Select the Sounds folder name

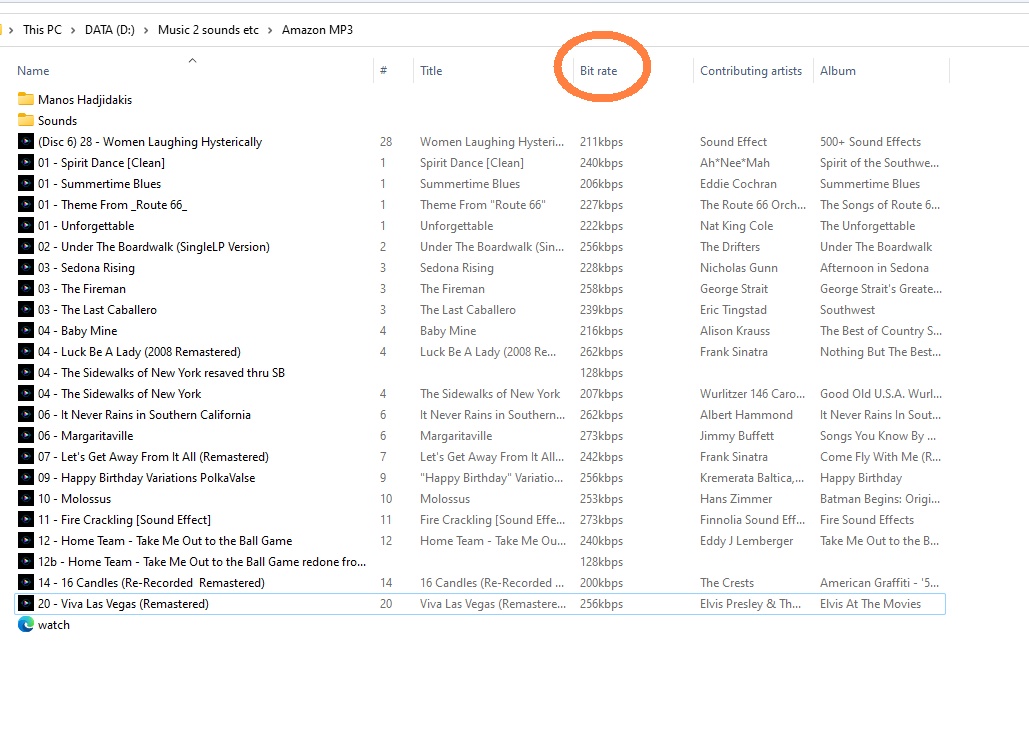click(57, 121)
